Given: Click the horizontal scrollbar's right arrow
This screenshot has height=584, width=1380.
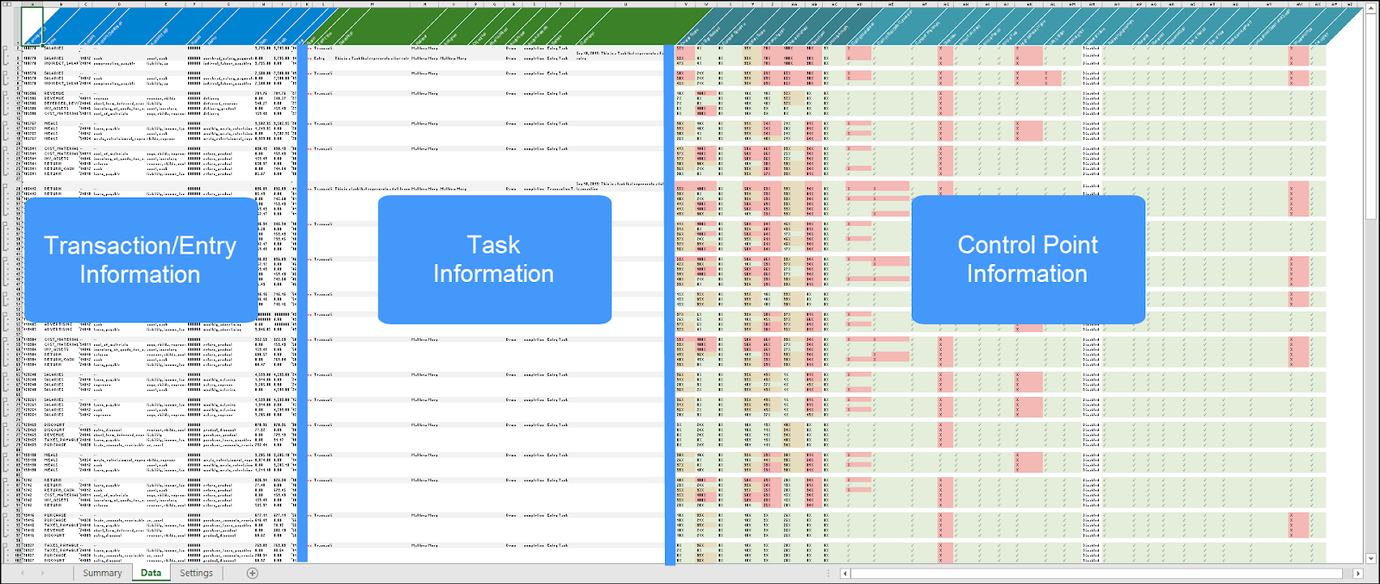Looking at the screenshot, I should [1358, 573].
